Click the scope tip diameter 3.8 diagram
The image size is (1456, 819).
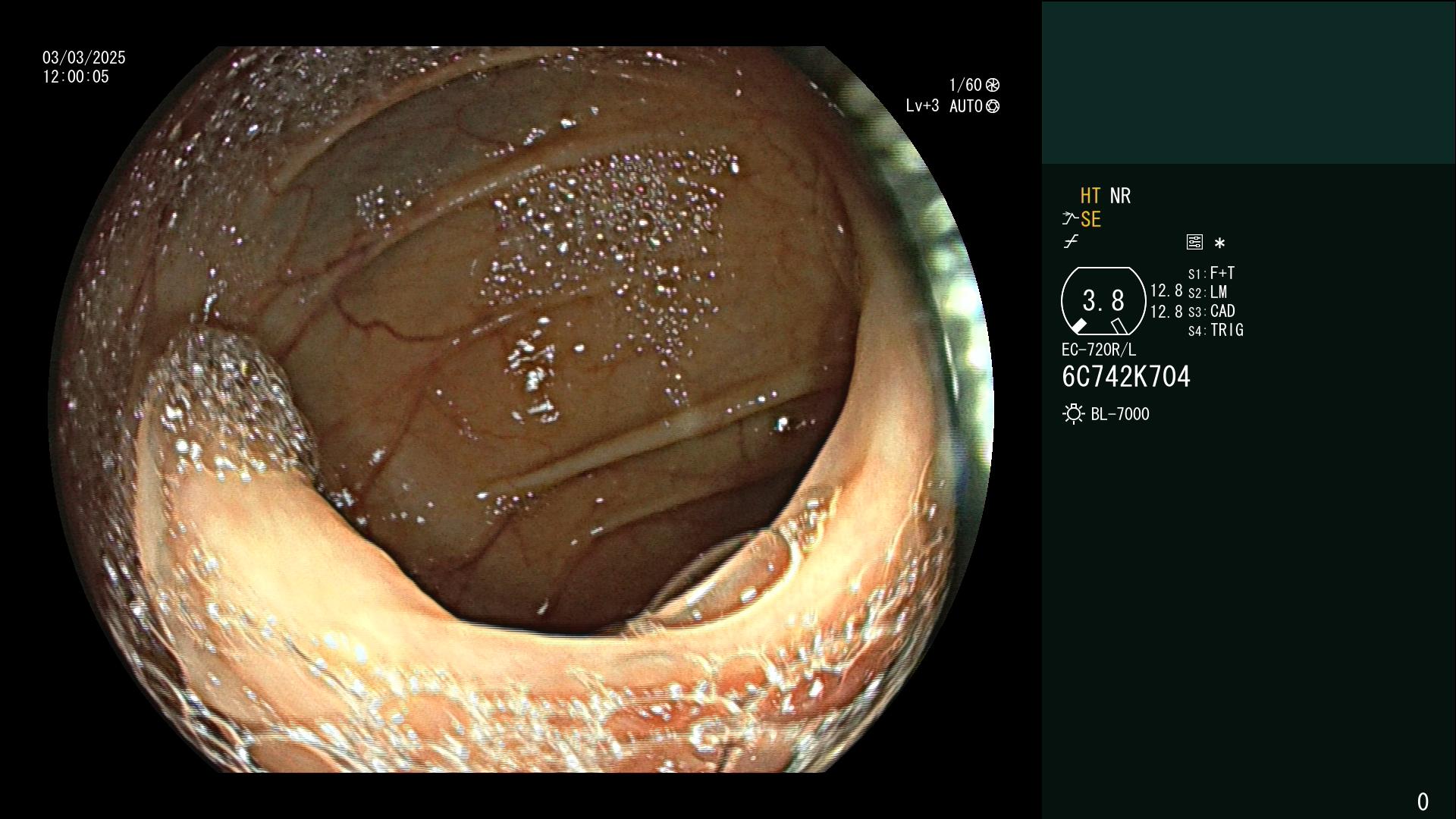point(1103,301)
